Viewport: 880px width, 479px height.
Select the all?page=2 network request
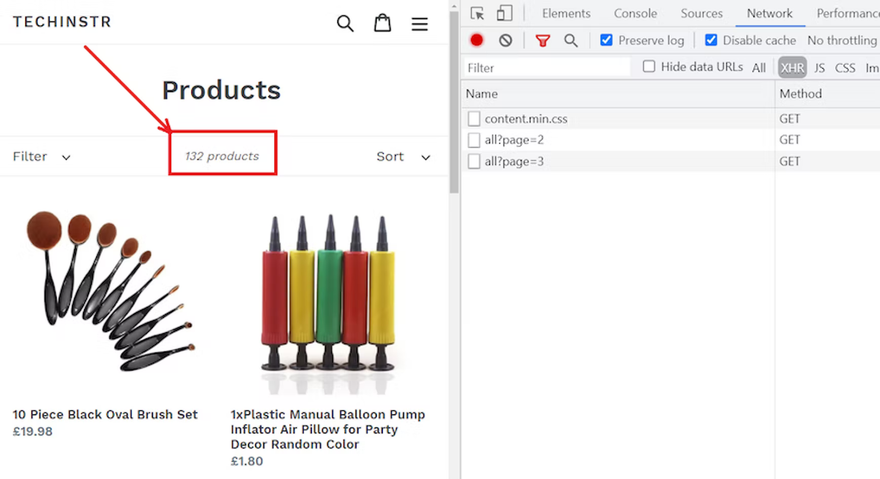point(514,140)
